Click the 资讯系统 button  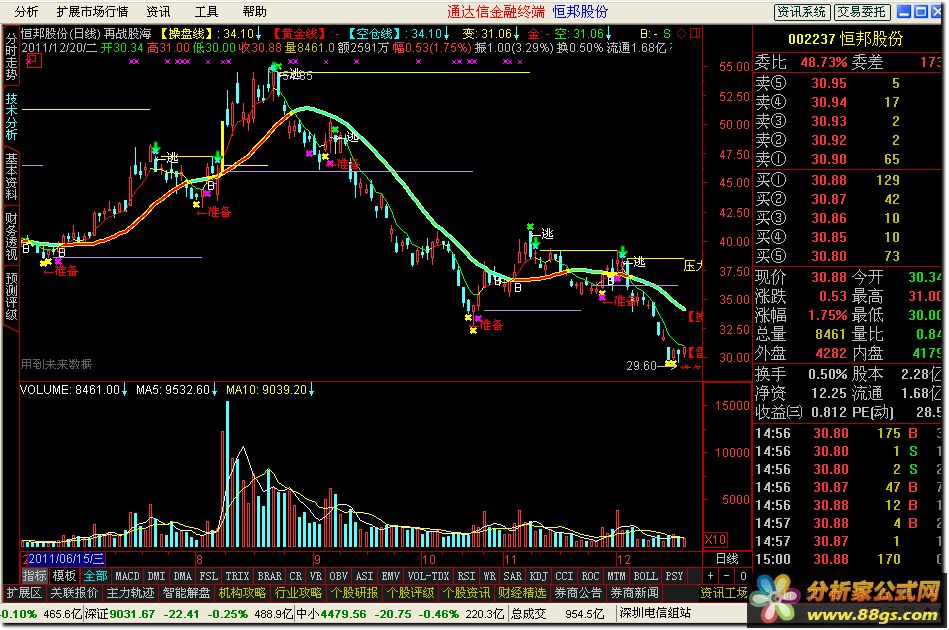click(x=802, y=12)
